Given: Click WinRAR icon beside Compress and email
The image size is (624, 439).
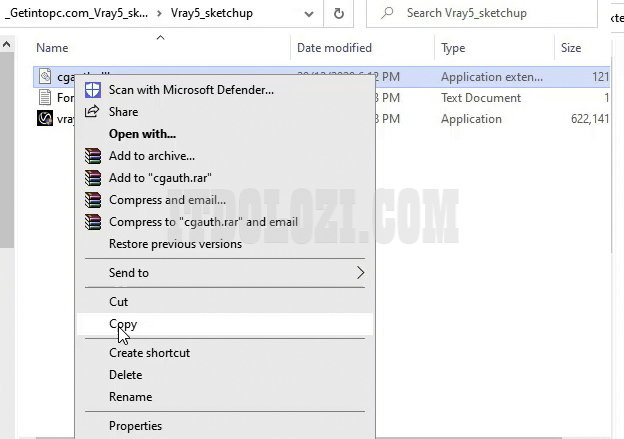Looking at the screenshot, I should 93,200.
